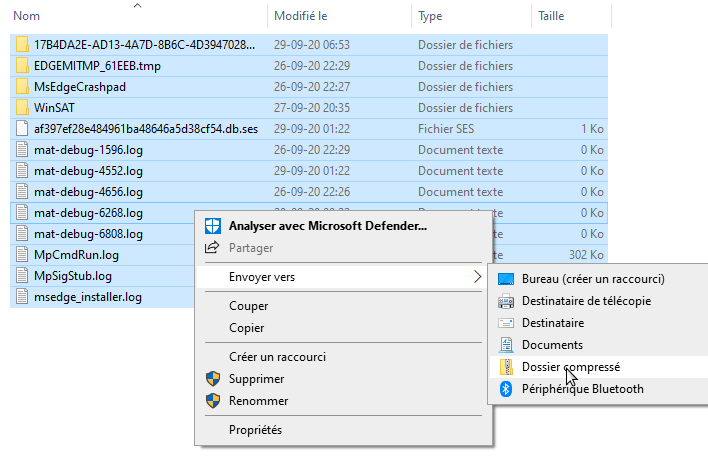The height and width of the screenshot is (456, 708).
Task: Select file name mat-debug-1596.log
Action: (x=88, y=150)
